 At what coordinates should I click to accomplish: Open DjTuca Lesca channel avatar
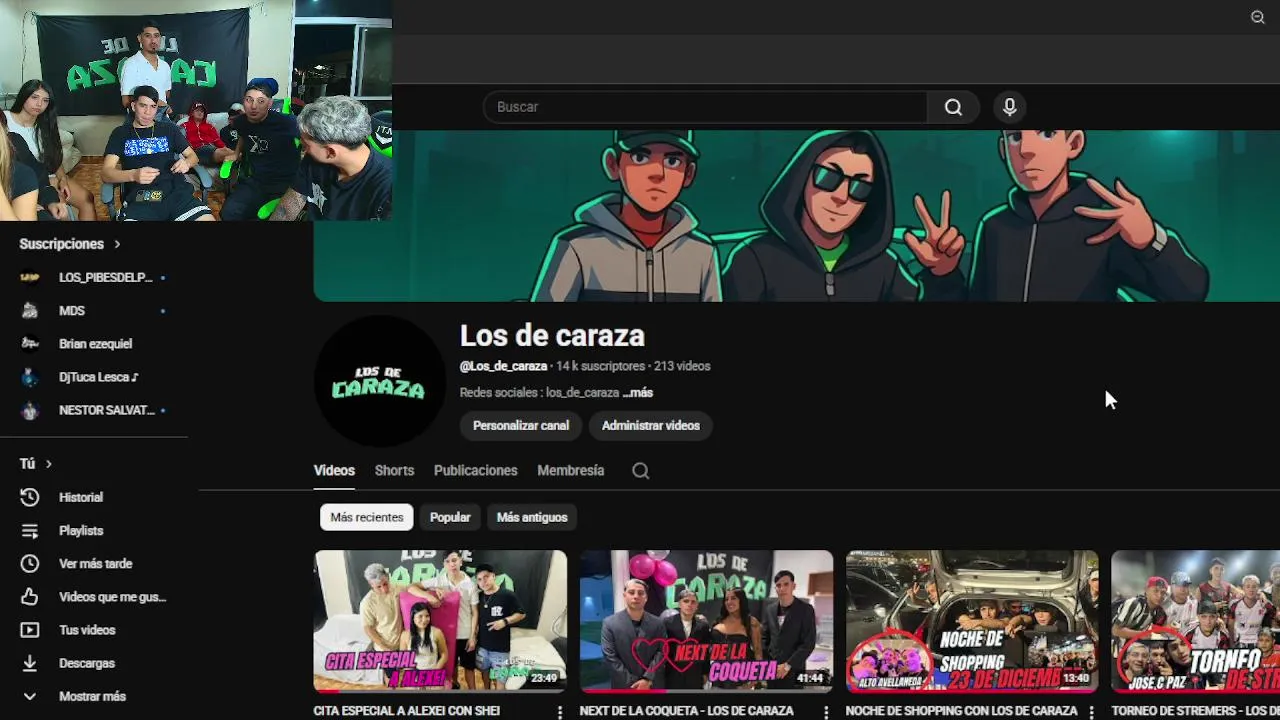point(30,377)
